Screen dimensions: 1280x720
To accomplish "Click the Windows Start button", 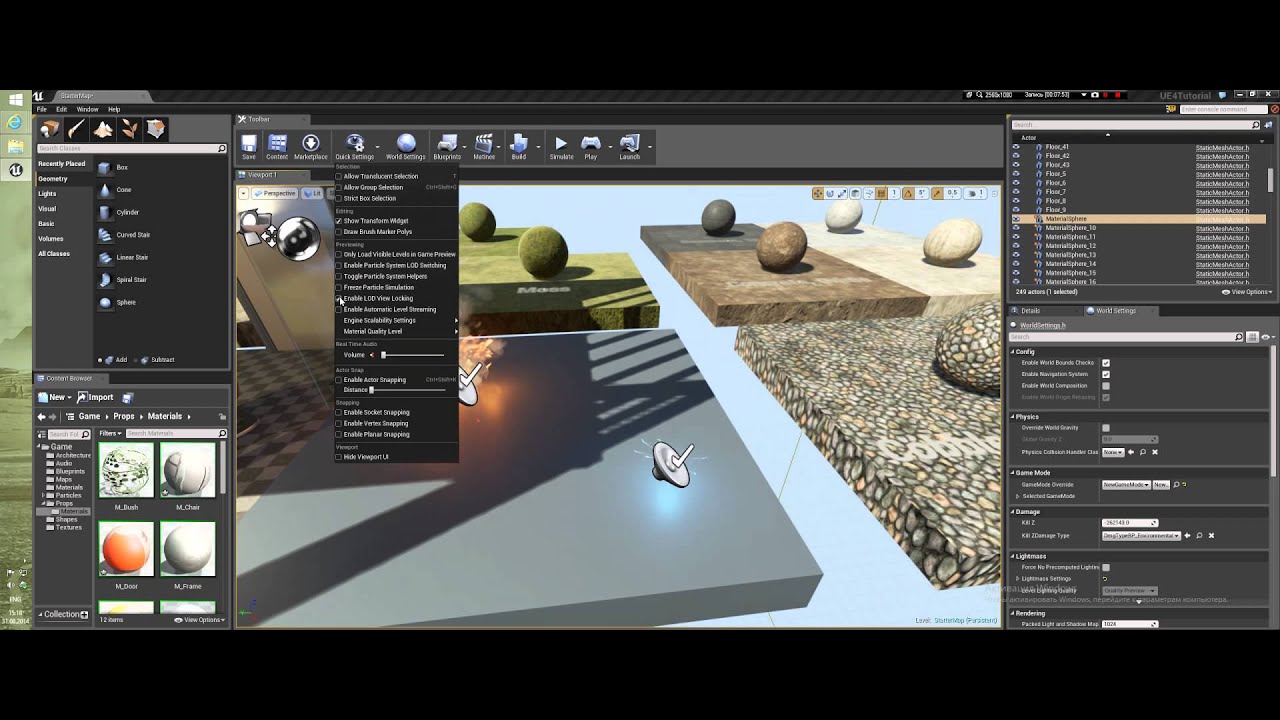I will [x=15, y=99].
